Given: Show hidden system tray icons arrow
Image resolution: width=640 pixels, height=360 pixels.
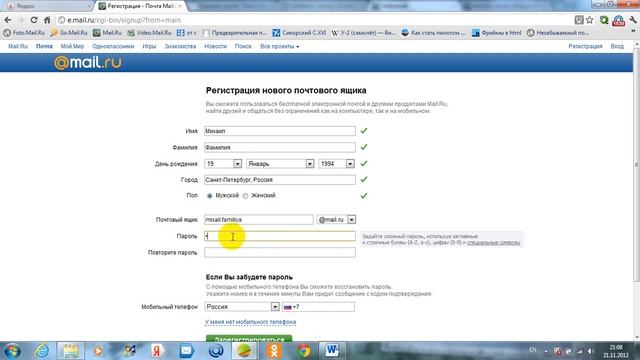Looking at the screenshot, I should point(546,351).
